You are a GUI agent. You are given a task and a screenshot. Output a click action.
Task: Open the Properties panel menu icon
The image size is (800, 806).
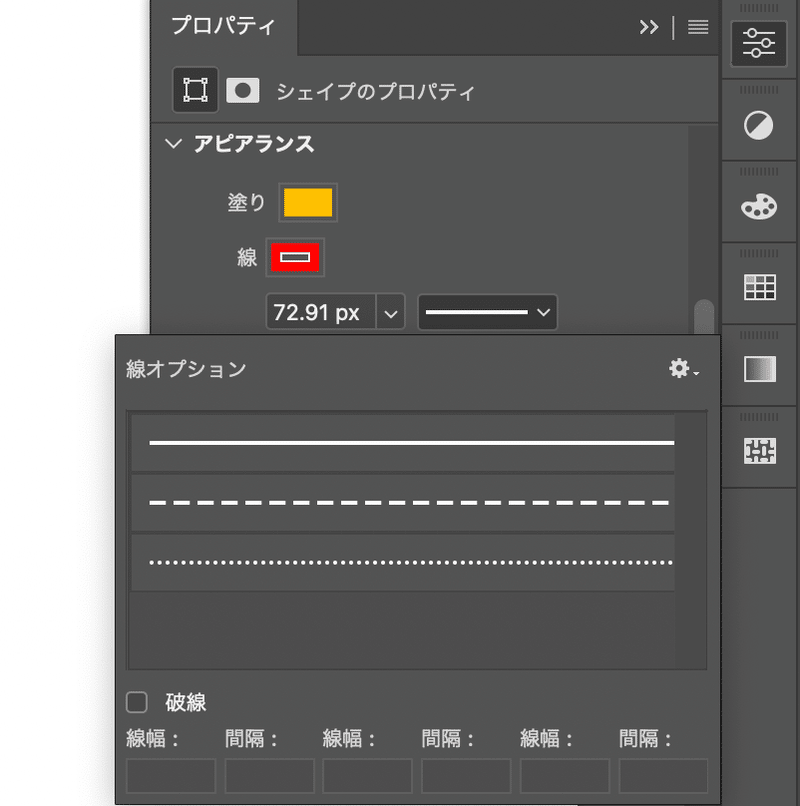[x=698, y=27]
